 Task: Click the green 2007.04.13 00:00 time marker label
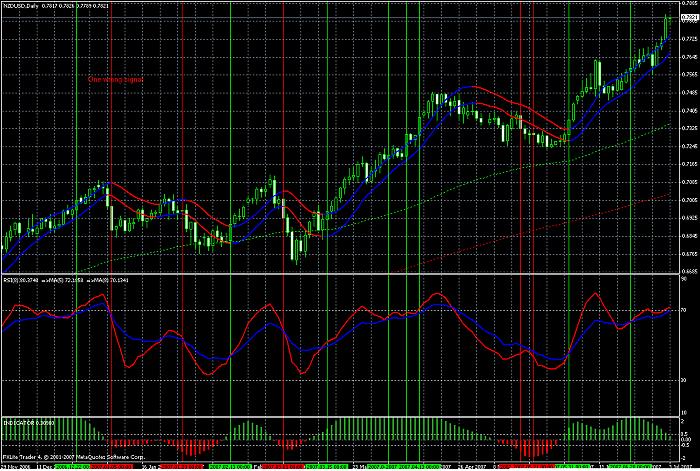pyautogui.click(x=421, y=467)
